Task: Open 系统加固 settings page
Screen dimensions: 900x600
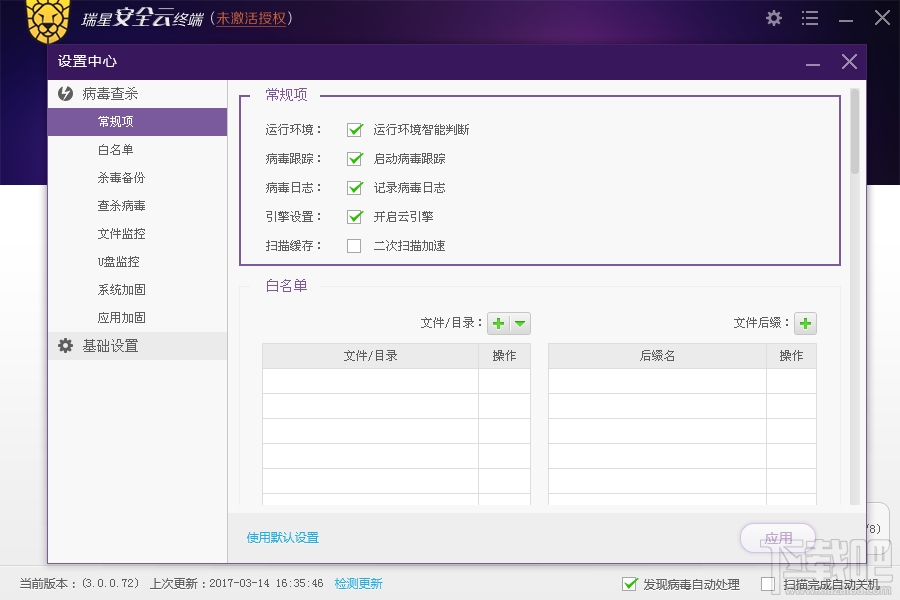Action: click(121, 289)
